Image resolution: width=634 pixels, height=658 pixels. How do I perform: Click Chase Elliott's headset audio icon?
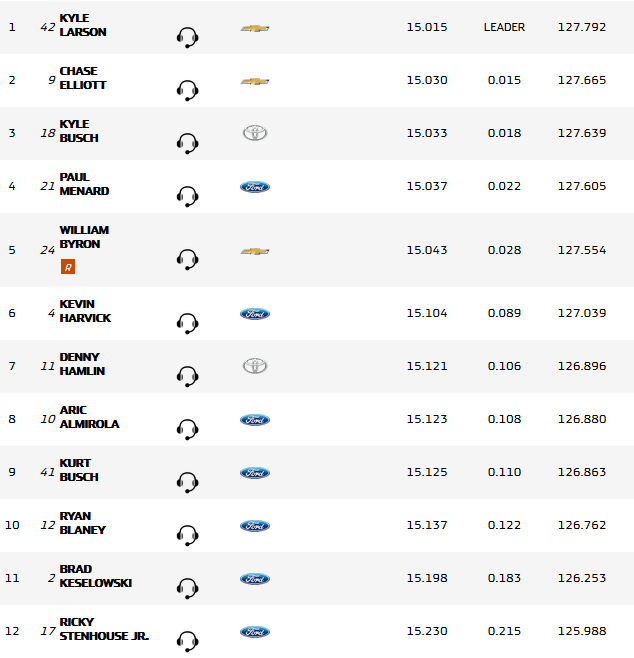[187, 91]
